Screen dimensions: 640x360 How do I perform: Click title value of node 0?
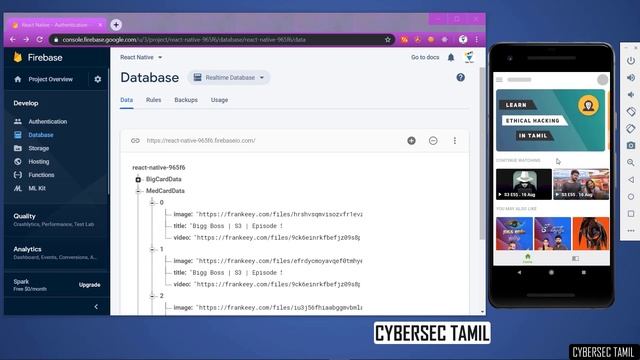[x=236, y=226]
